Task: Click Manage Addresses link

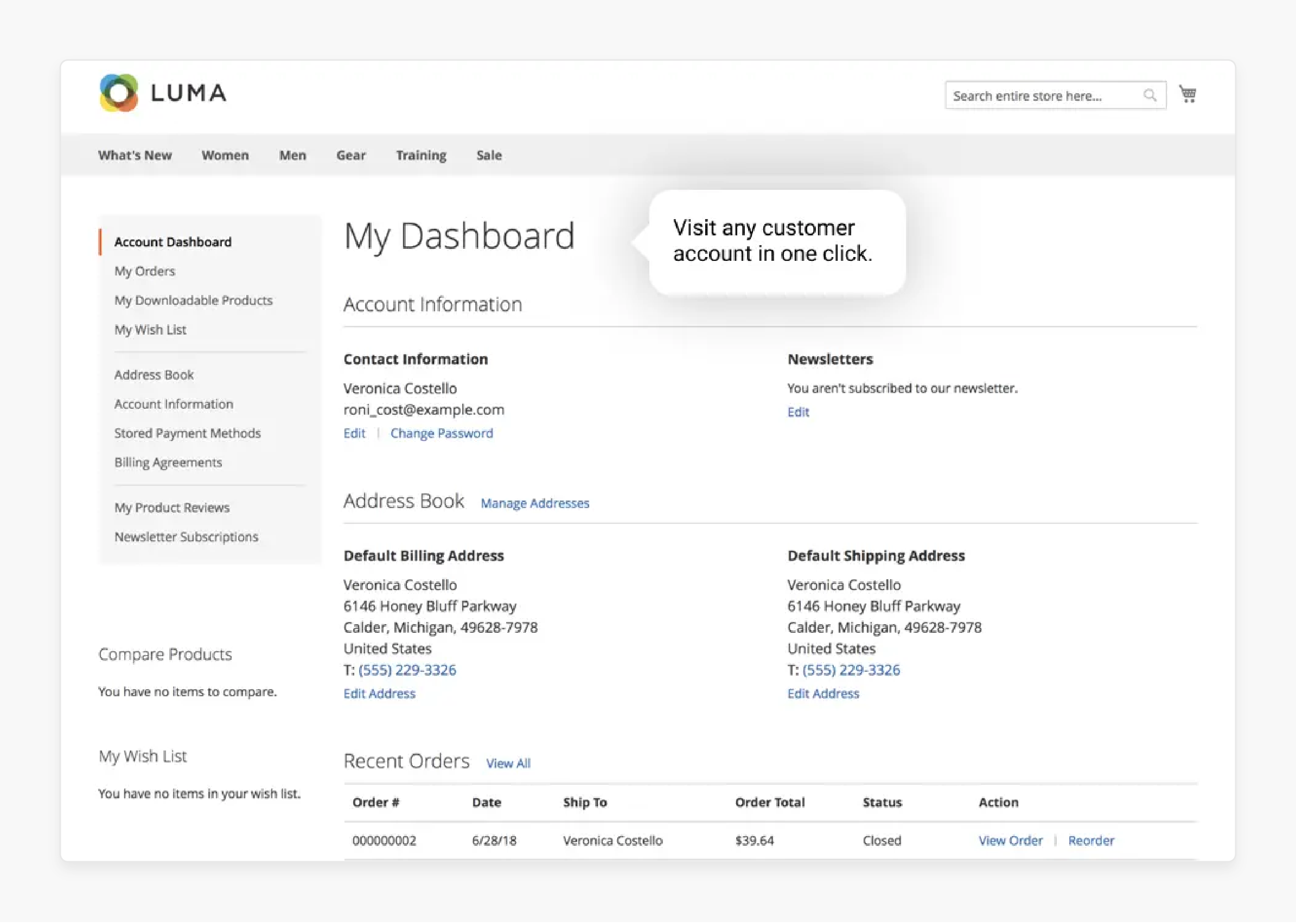Action: pos(535,504)
